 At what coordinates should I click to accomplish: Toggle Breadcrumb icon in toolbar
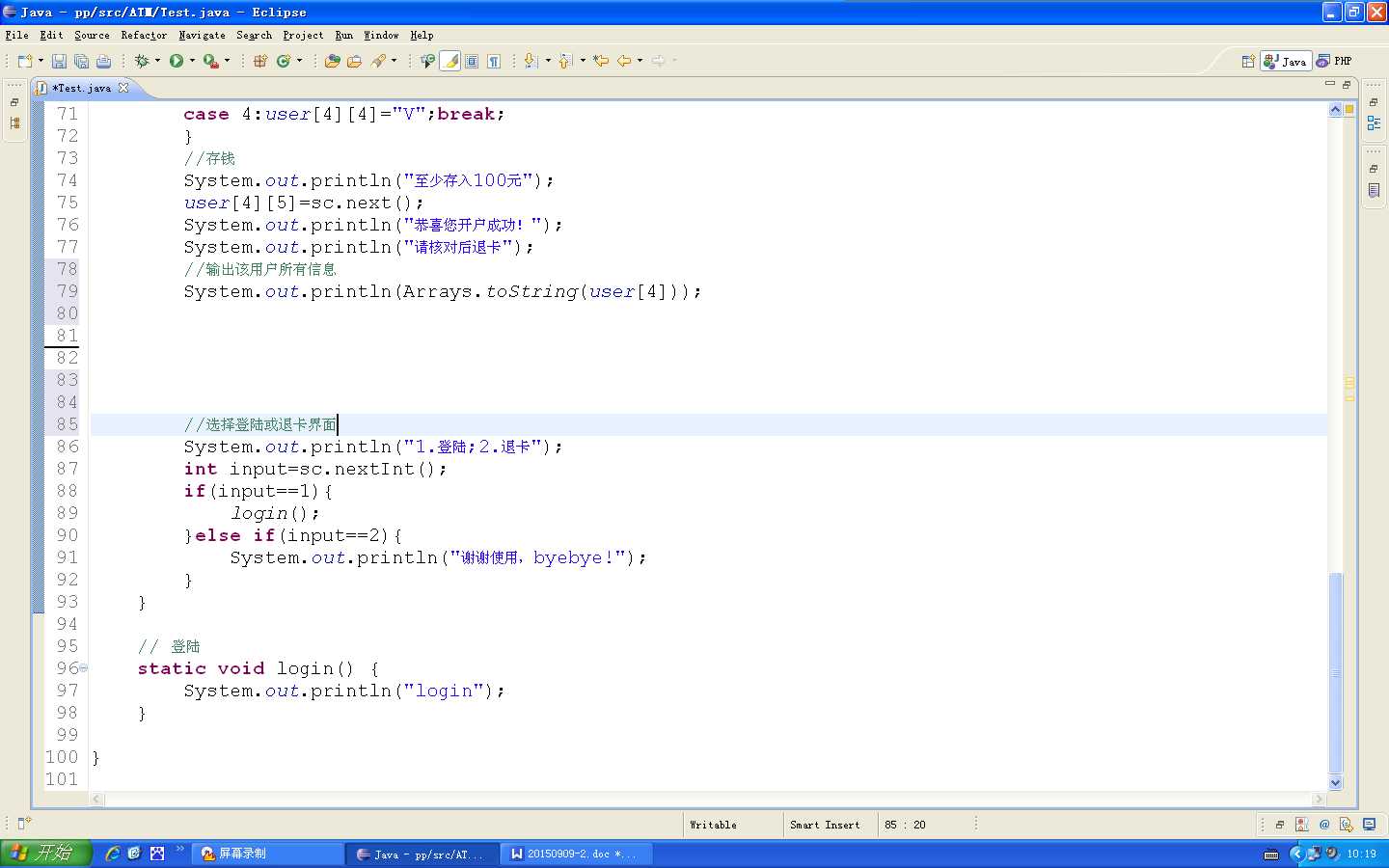pyautogui.click(x=427, y=61)
